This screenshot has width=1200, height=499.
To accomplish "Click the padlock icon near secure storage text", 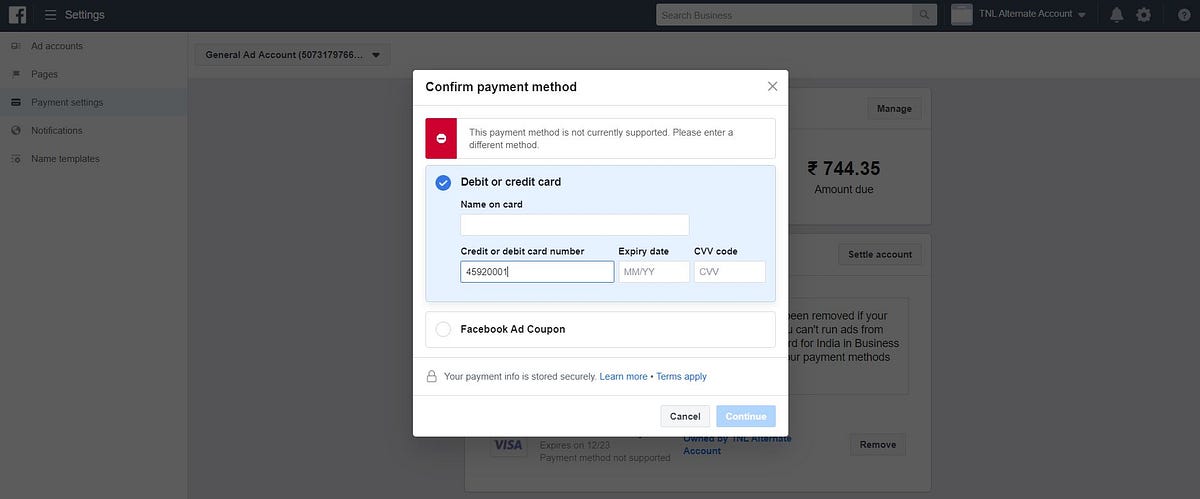I will coord(432,377).
